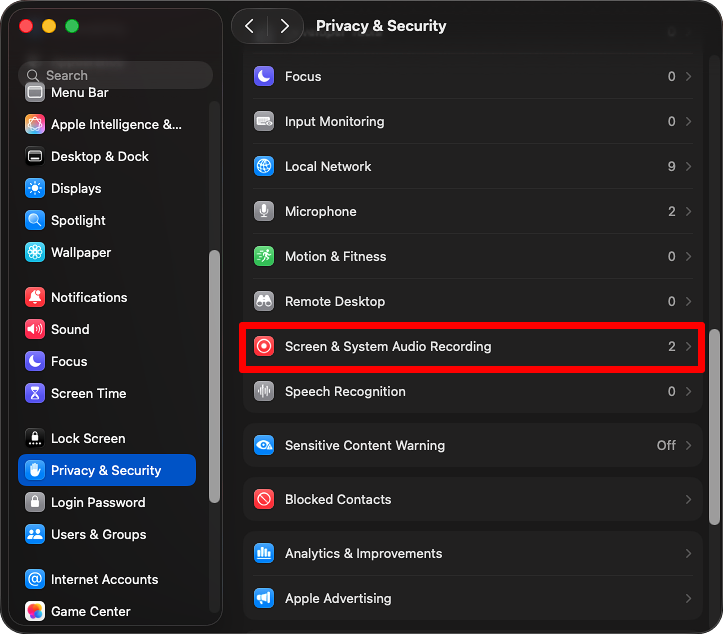This screenshot has height=634, width=723.
Task: Expand the Speech Recognition row chevron
Action: click(x=688, y=391)
